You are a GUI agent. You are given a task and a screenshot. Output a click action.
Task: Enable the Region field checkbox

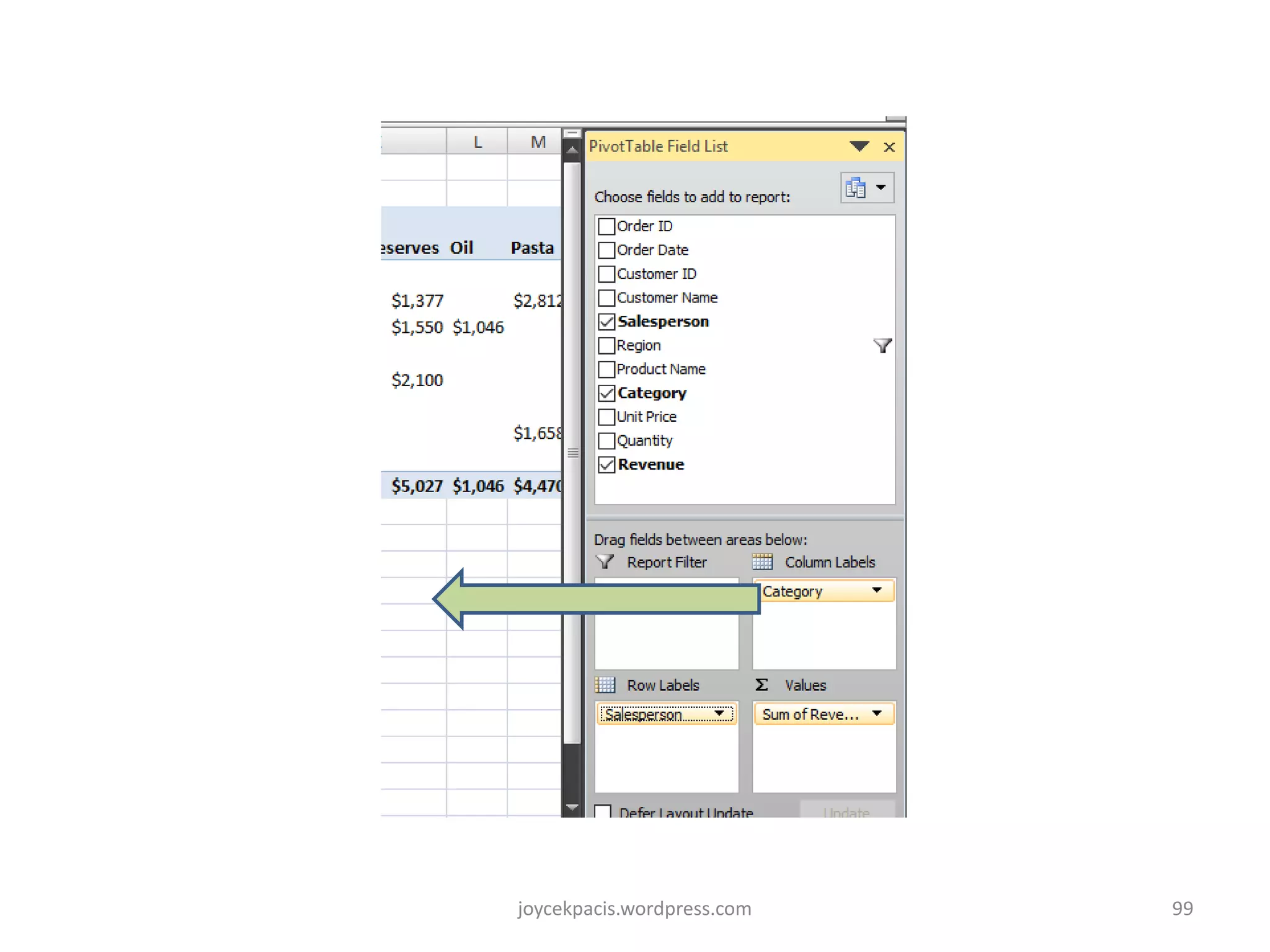click(606, 345)
